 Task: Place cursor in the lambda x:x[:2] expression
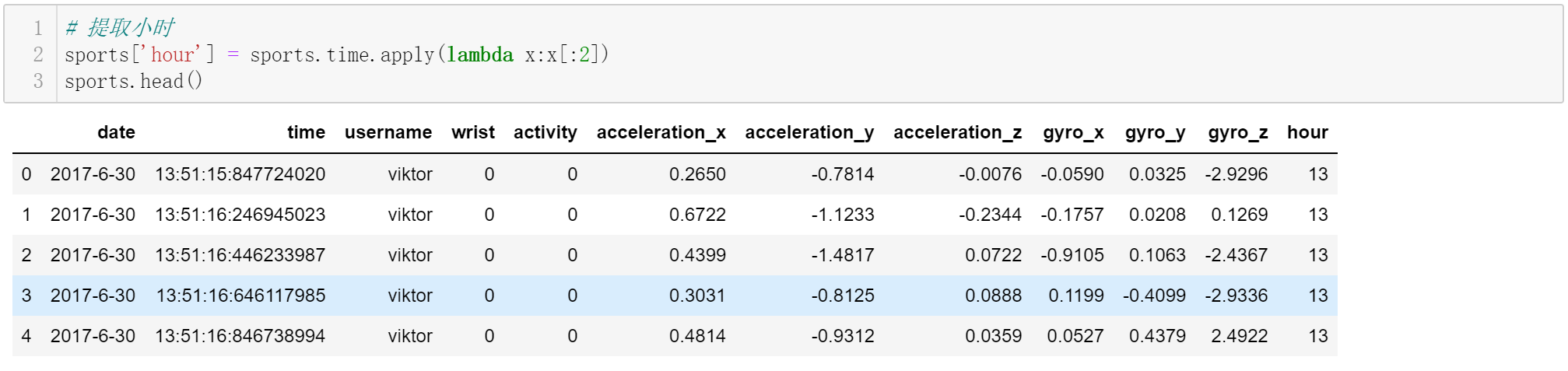[521, 54]
